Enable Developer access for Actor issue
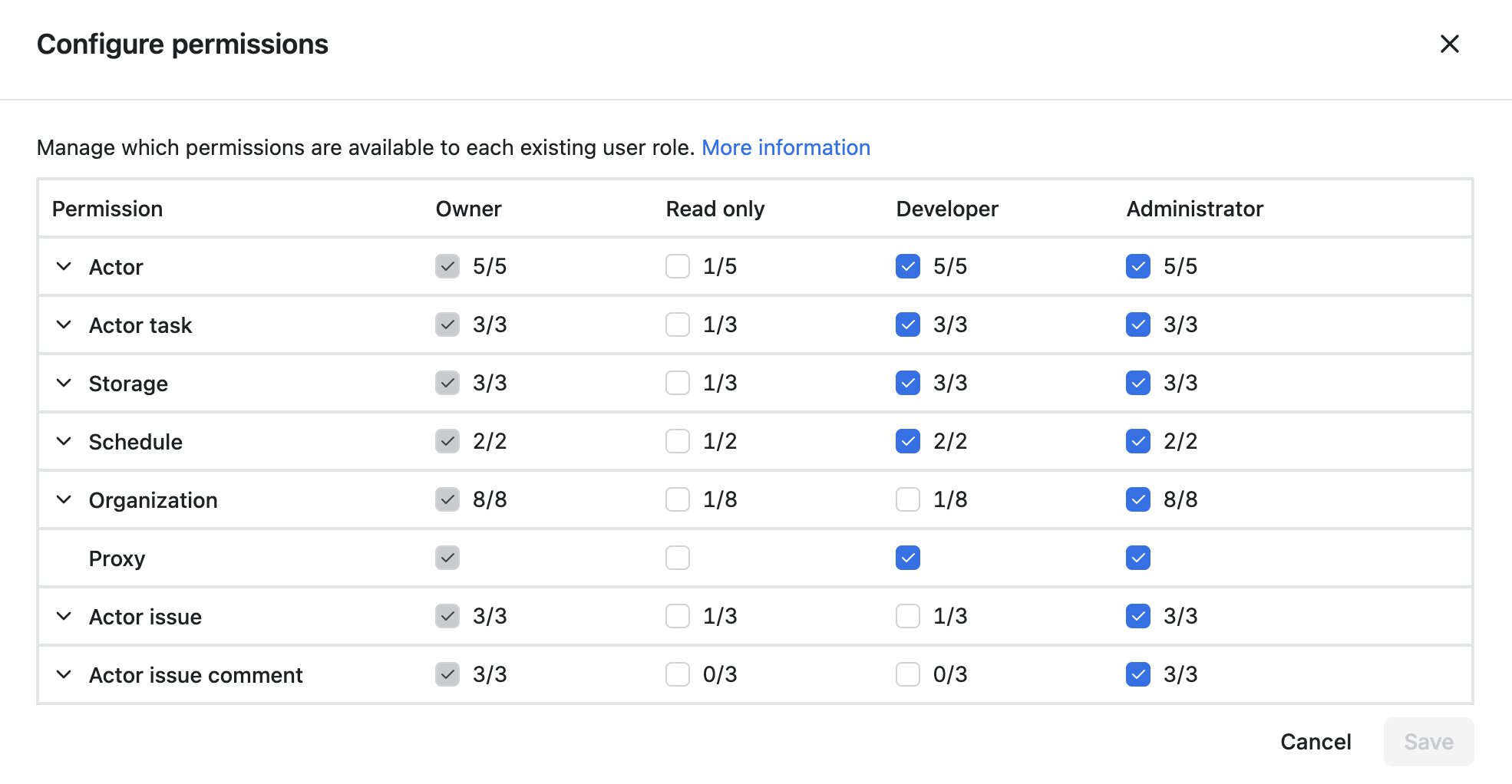Image resolution: width=1512 pixels, height=784 pixels. [907, 616]
